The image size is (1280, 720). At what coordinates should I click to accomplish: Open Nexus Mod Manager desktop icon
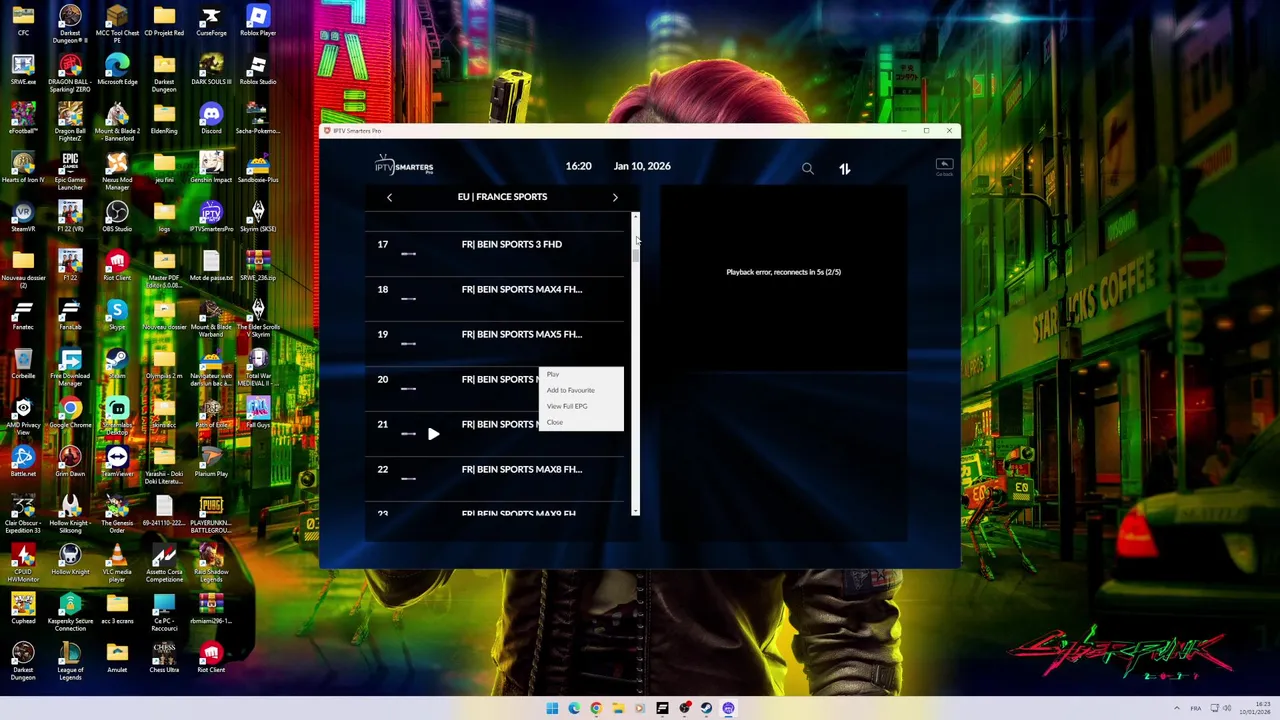[117, 171]
